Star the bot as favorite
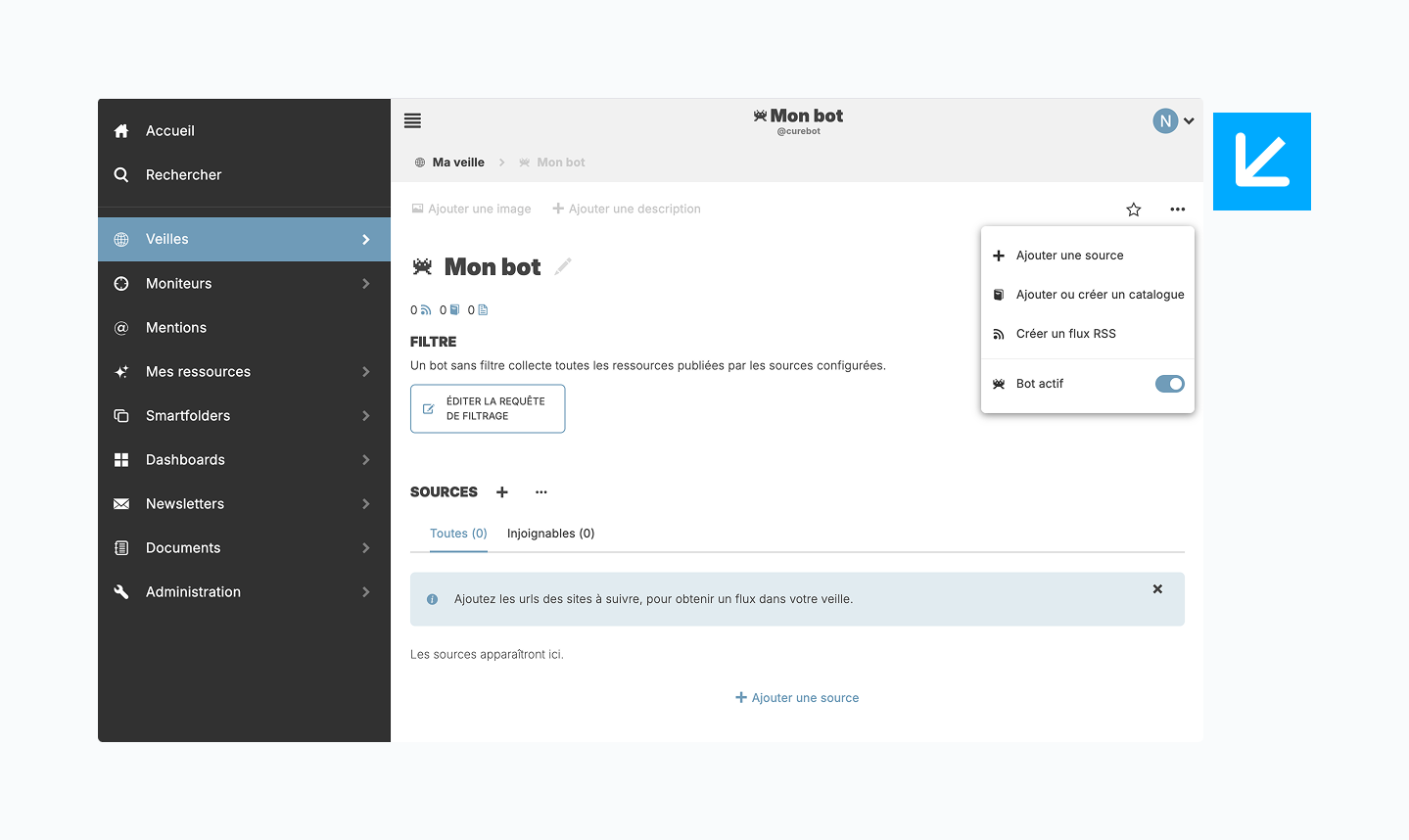The image size is (1409, 840). click(1133, 210)
